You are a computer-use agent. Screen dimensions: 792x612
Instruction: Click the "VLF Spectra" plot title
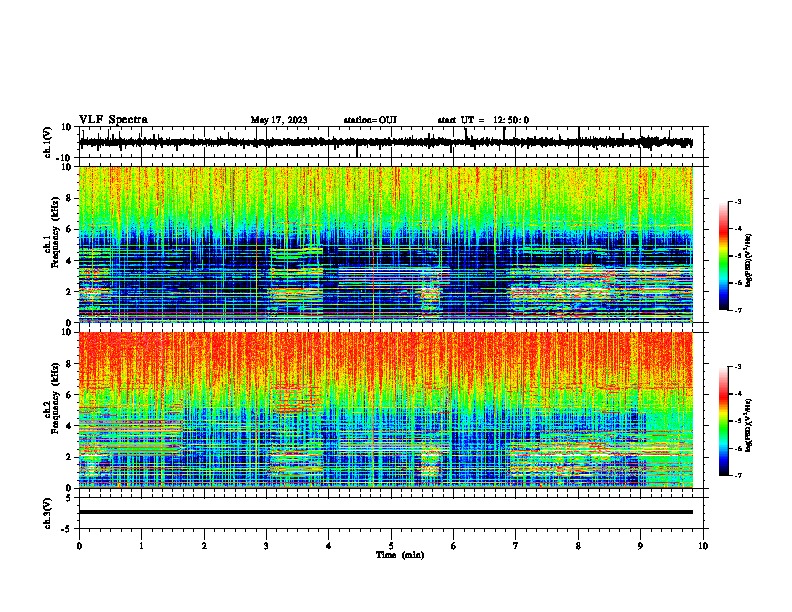113,120
